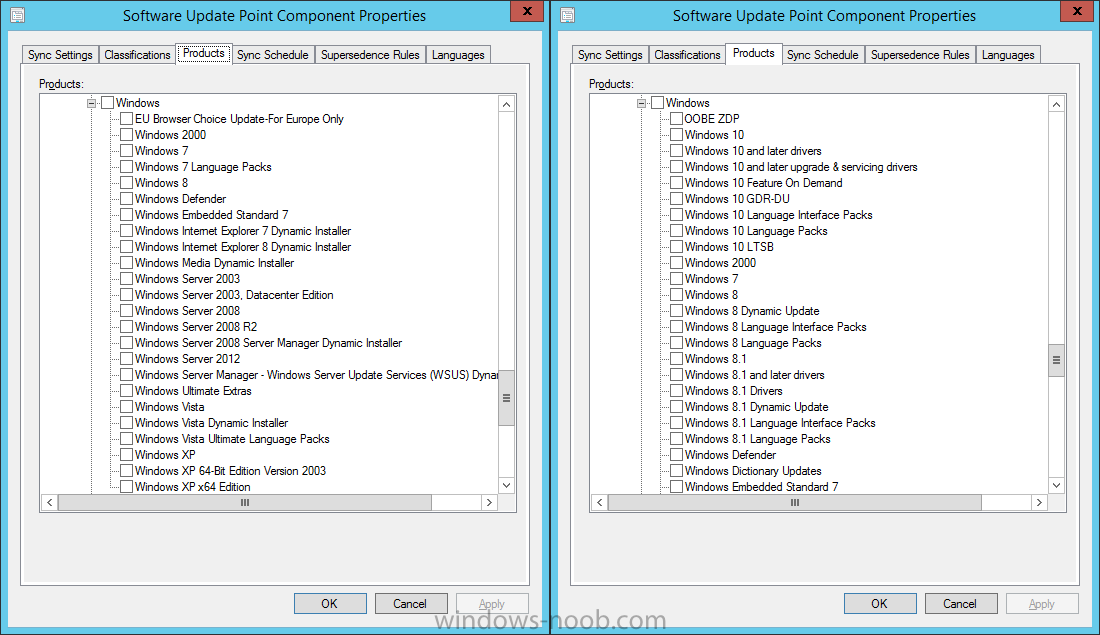
Task: Check Windows 10 LTSB in right window
Action: click(x=676, y=247)
